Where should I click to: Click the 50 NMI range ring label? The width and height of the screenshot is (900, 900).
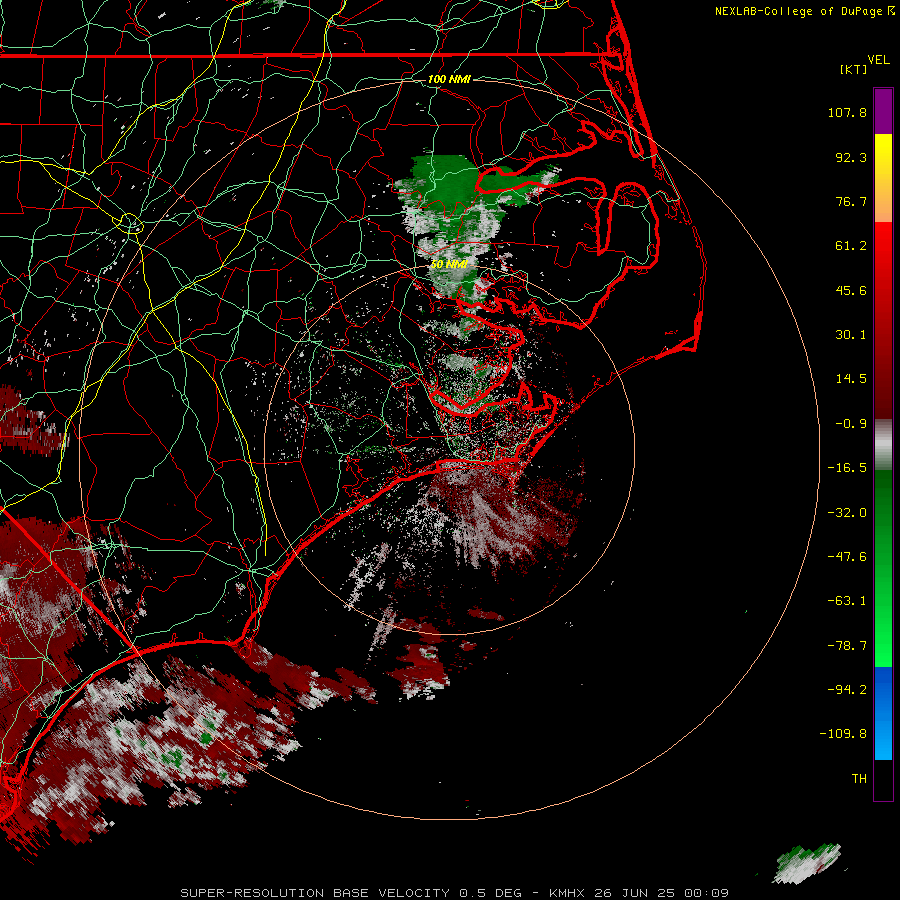click(449, 265)
